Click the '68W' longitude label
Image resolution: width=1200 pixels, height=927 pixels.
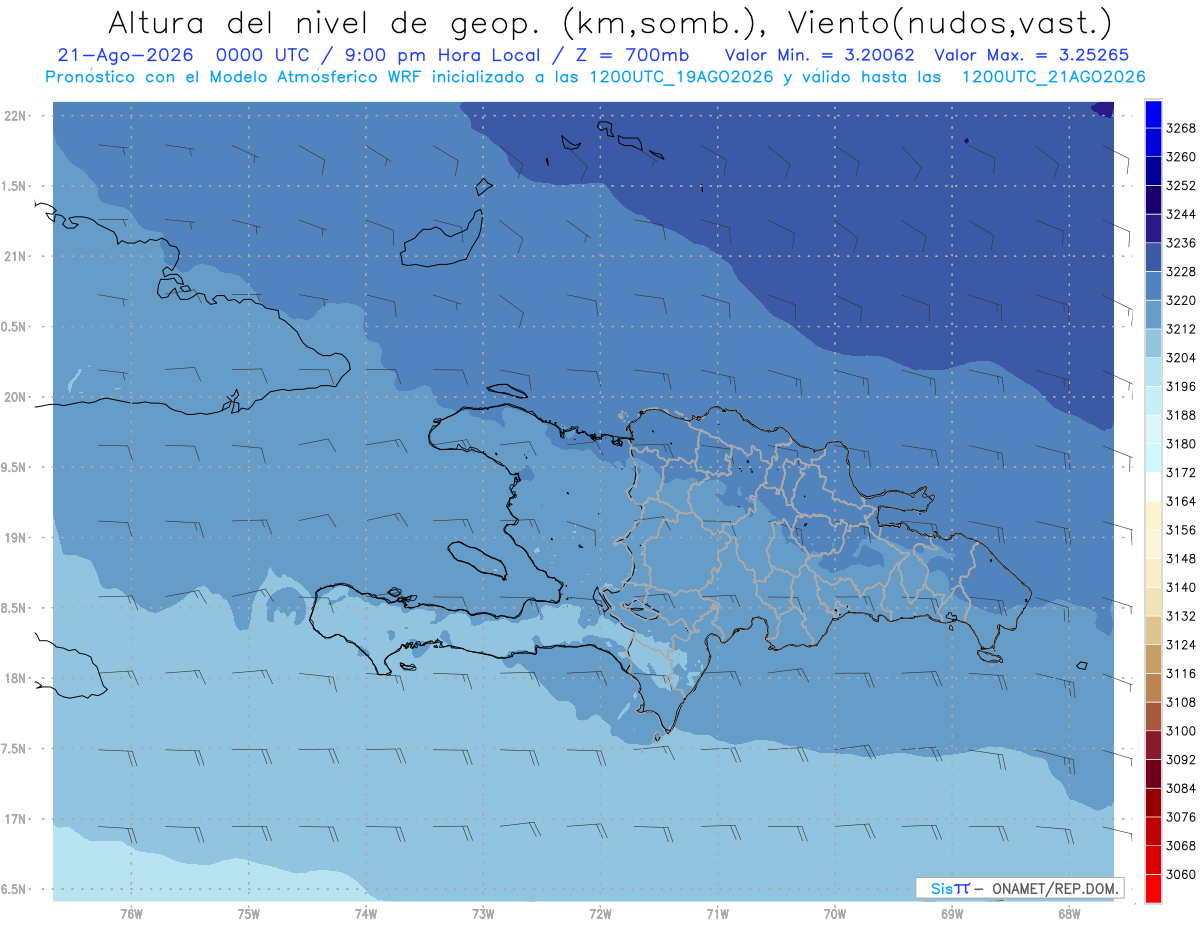(1069, 913)
